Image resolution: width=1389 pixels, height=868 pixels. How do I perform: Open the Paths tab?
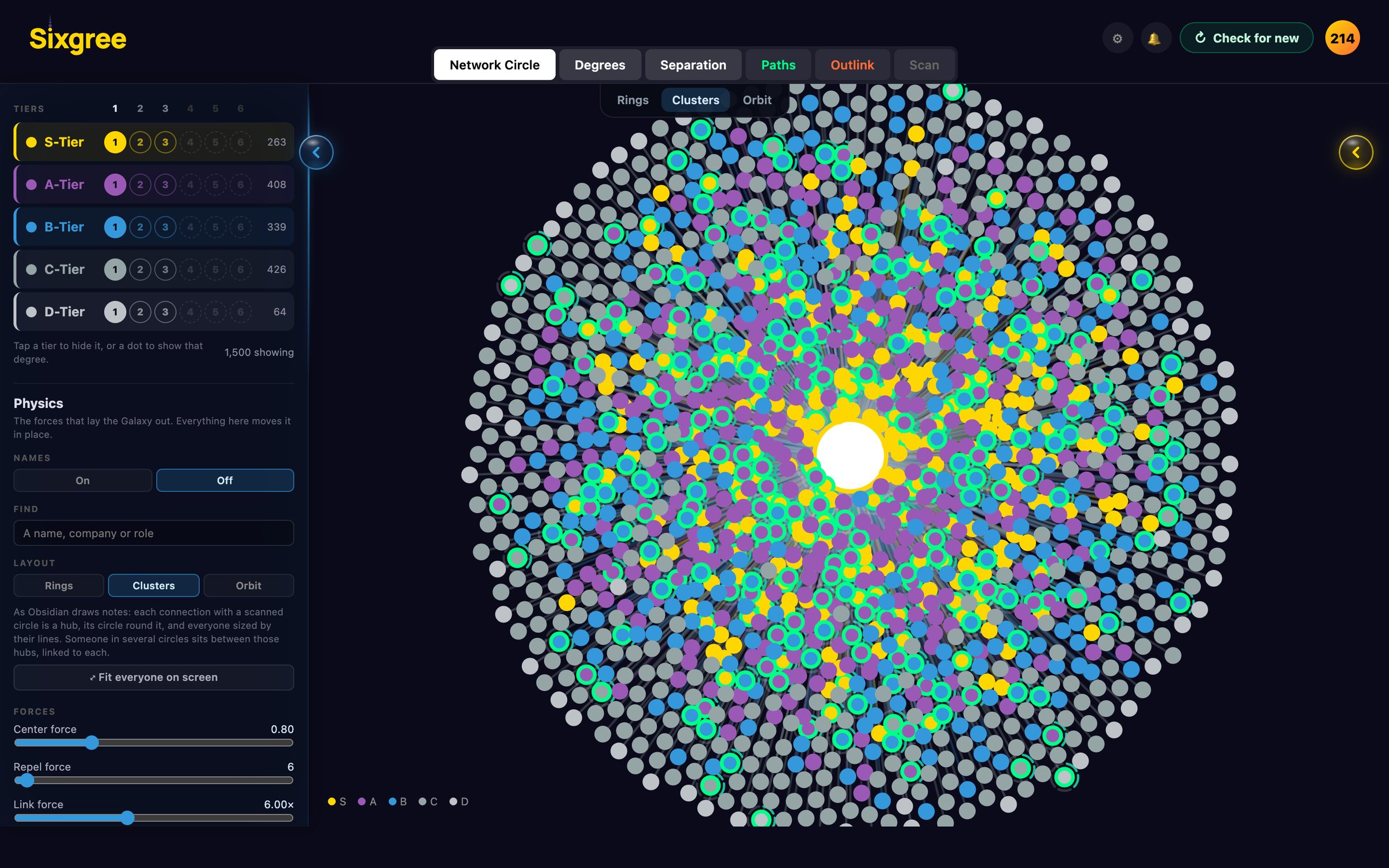point(778,65)
